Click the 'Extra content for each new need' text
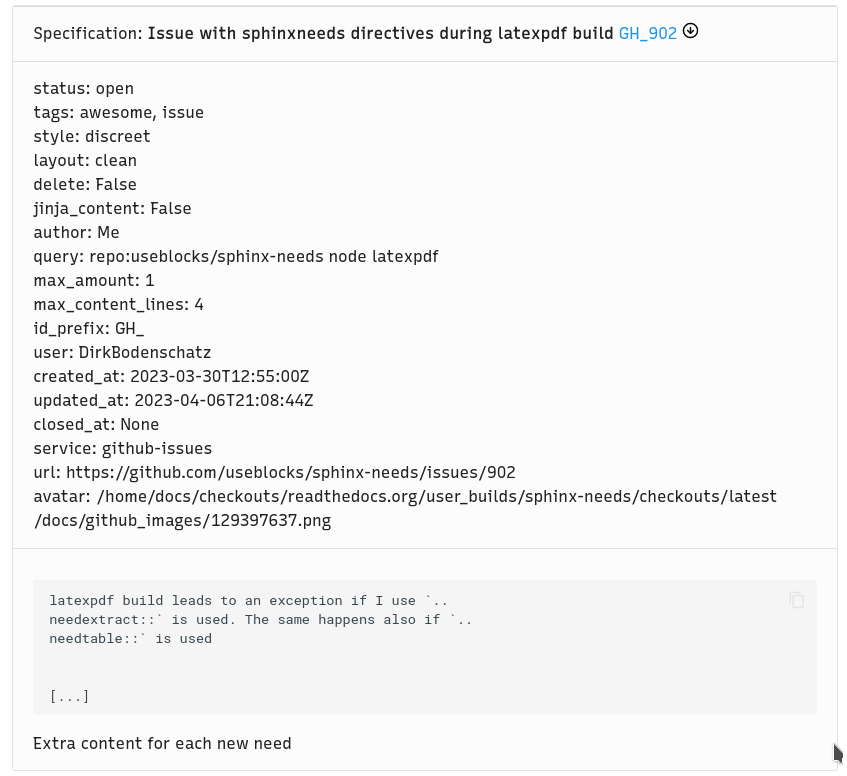 (162, 744)
